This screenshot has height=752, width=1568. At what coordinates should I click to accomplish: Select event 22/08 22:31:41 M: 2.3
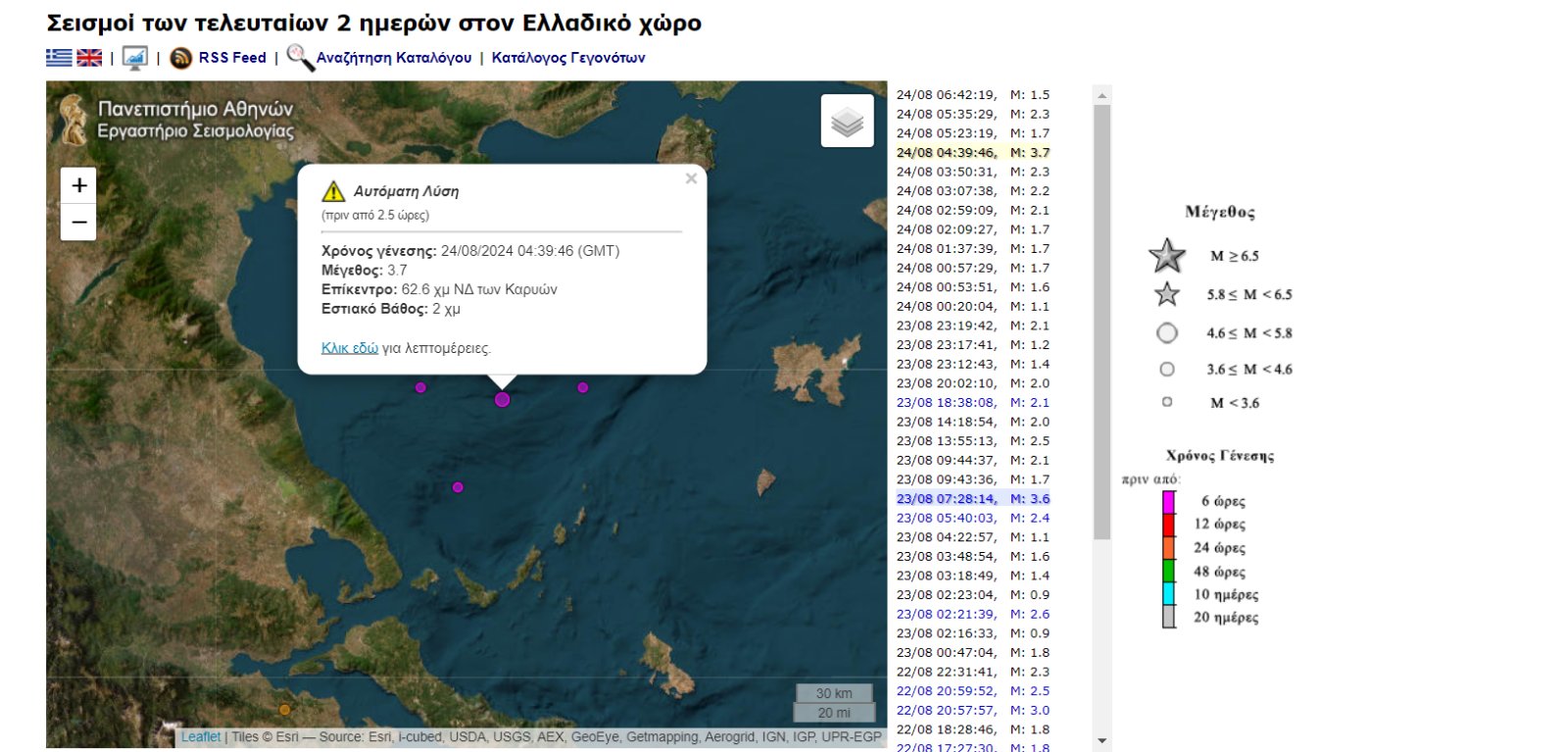[x=973, y=672]
